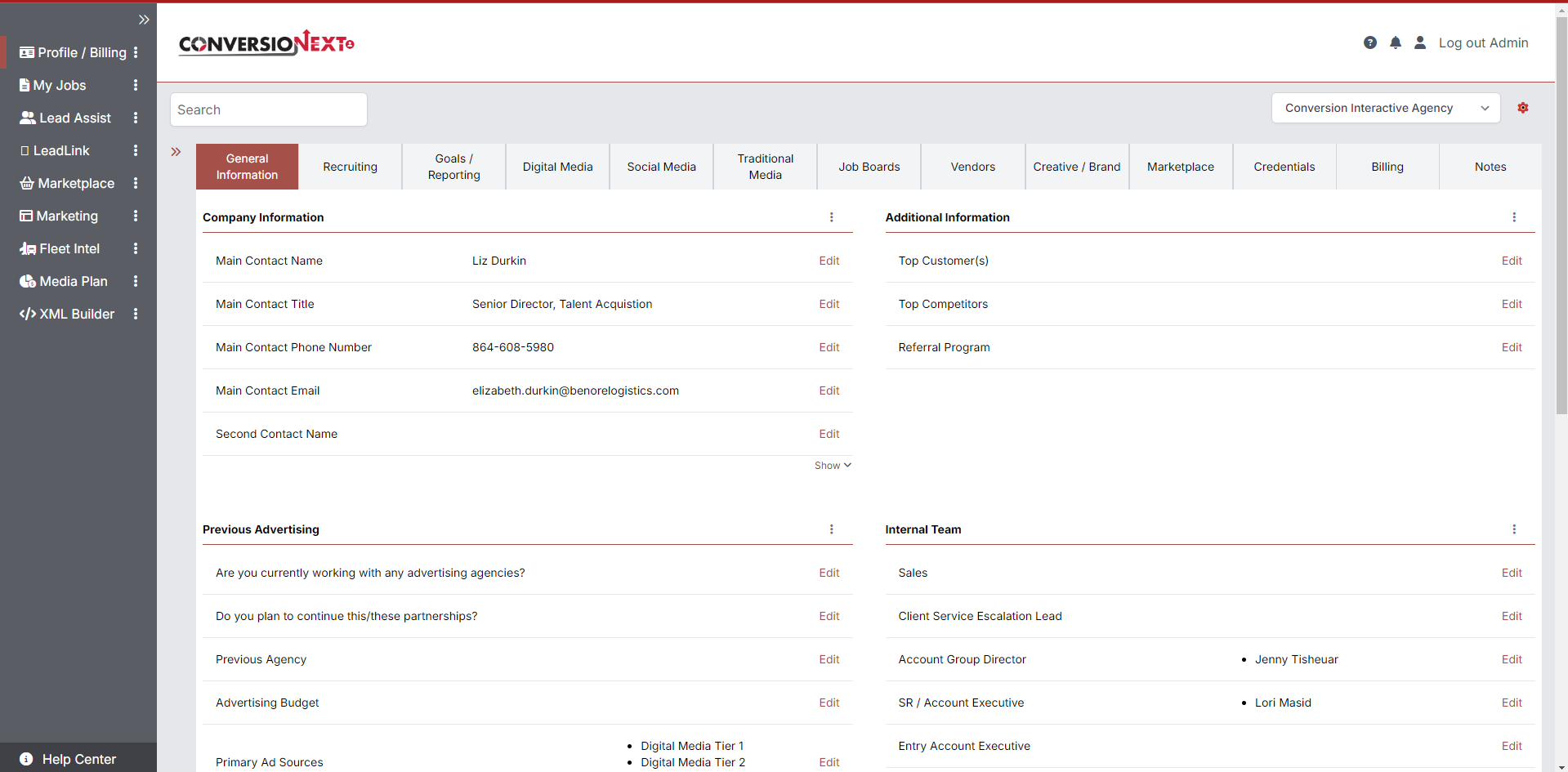The height and width of the screenshot is (772, 1568).
Task: Click three-dot menu beside Fleet Intel
Action: pos(136,248)
